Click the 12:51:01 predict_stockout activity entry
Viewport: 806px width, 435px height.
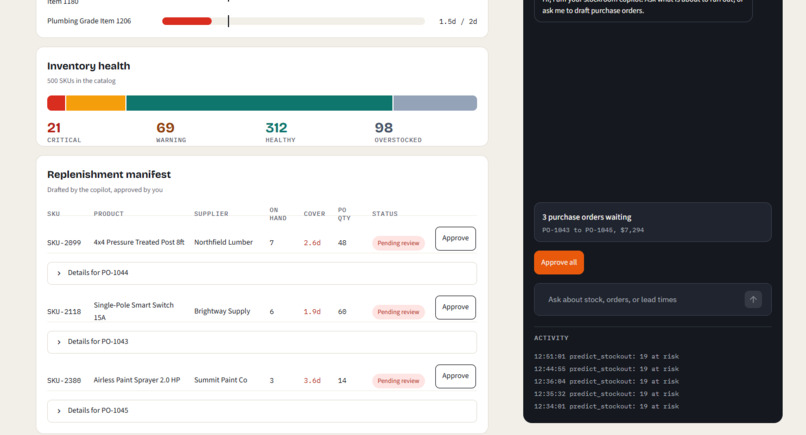pos(607,356)
